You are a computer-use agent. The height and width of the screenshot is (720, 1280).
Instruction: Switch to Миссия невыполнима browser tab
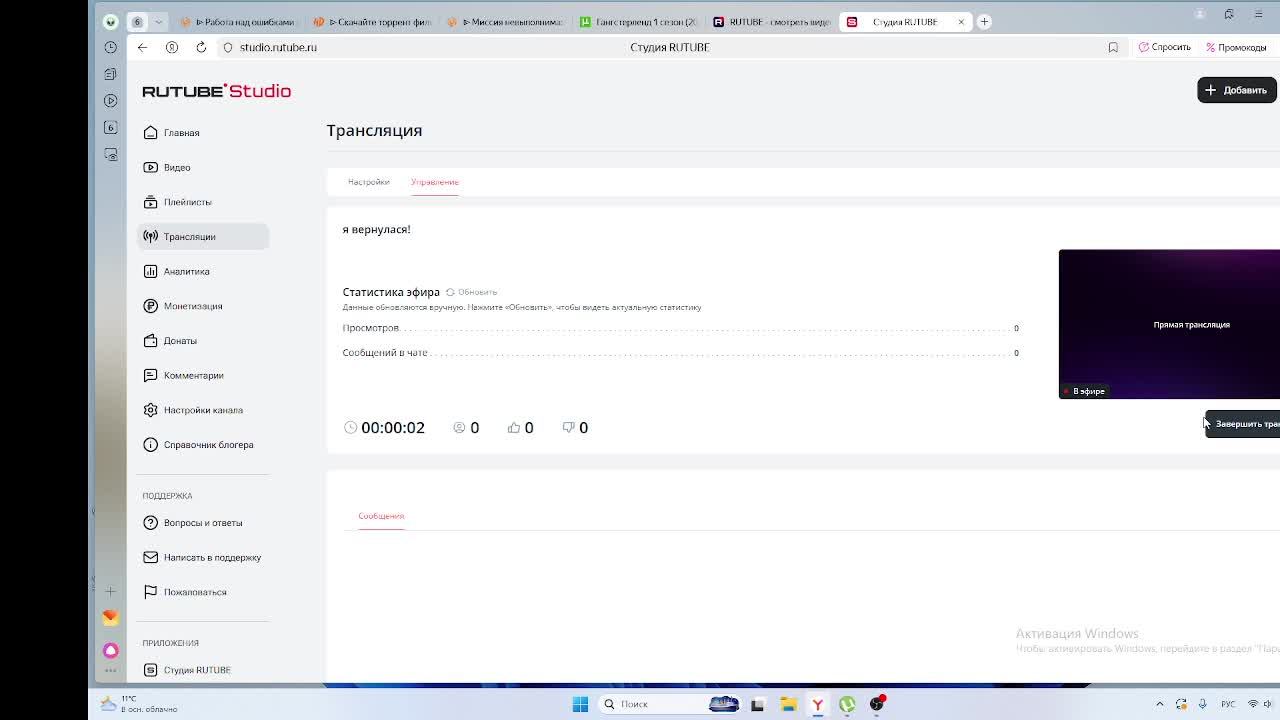(x=505, y=22)
